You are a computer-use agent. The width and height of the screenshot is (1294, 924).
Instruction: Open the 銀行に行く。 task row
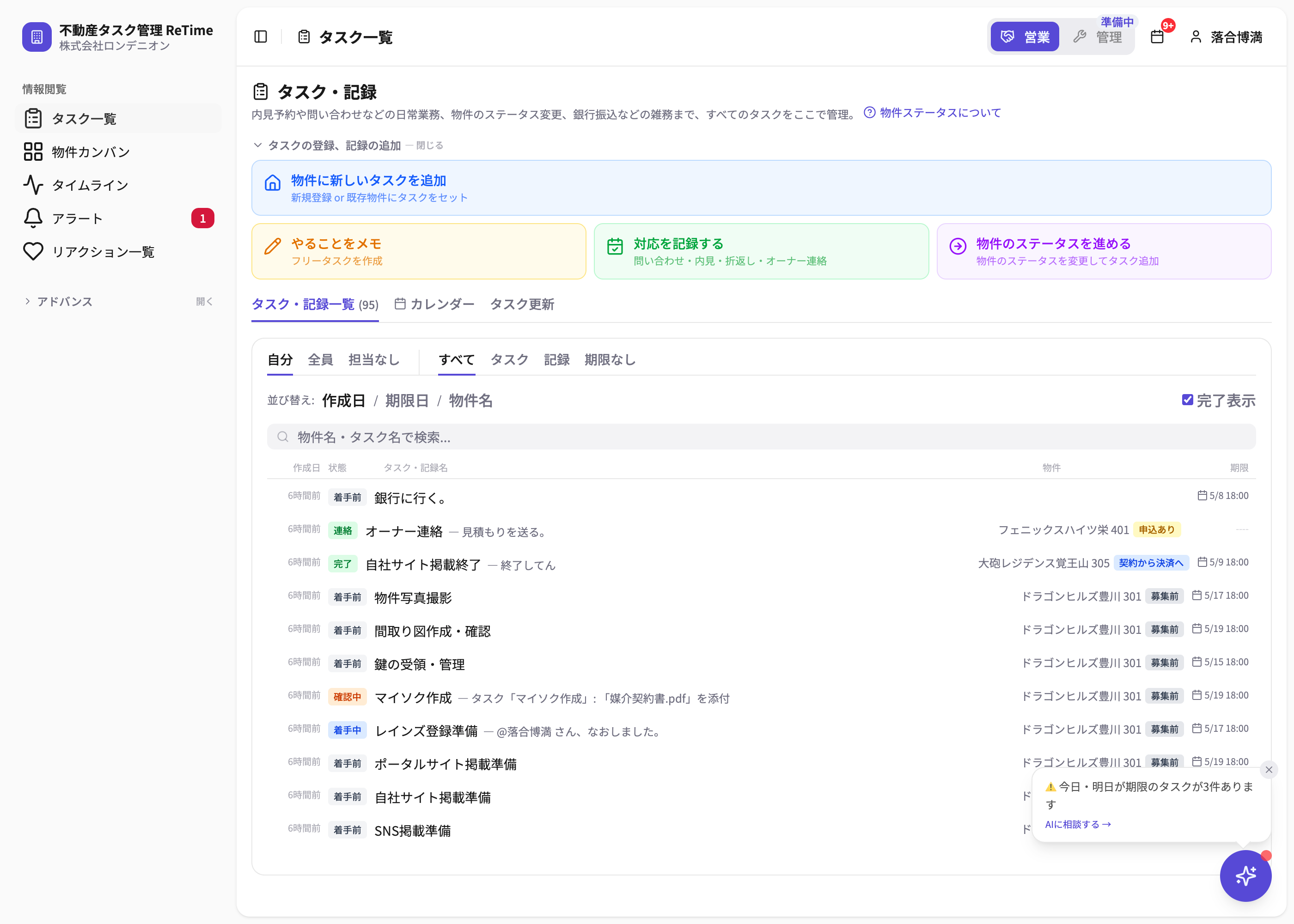761,497
